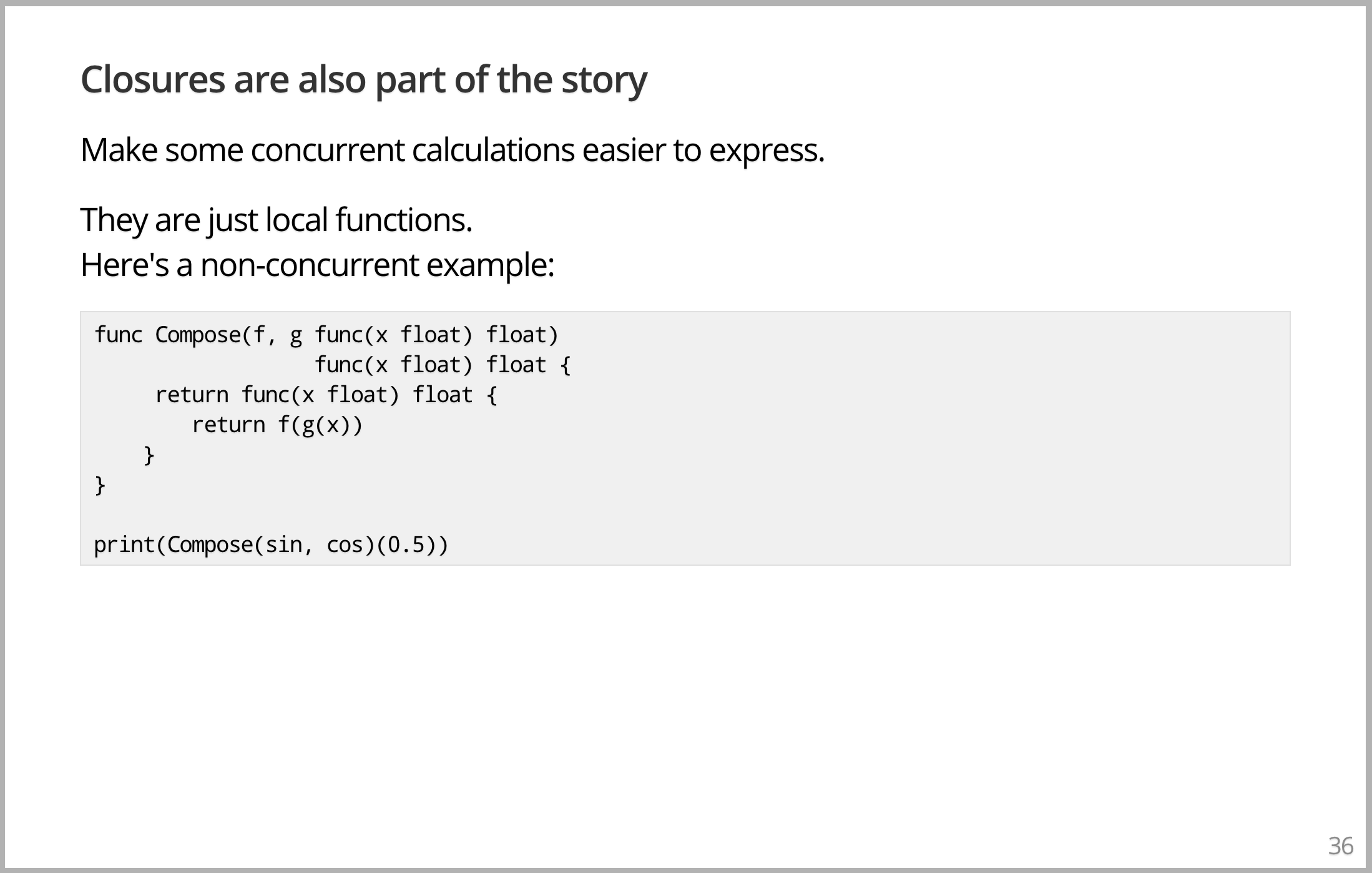Click the value "0.5" in the code

[x=406, y=545]
